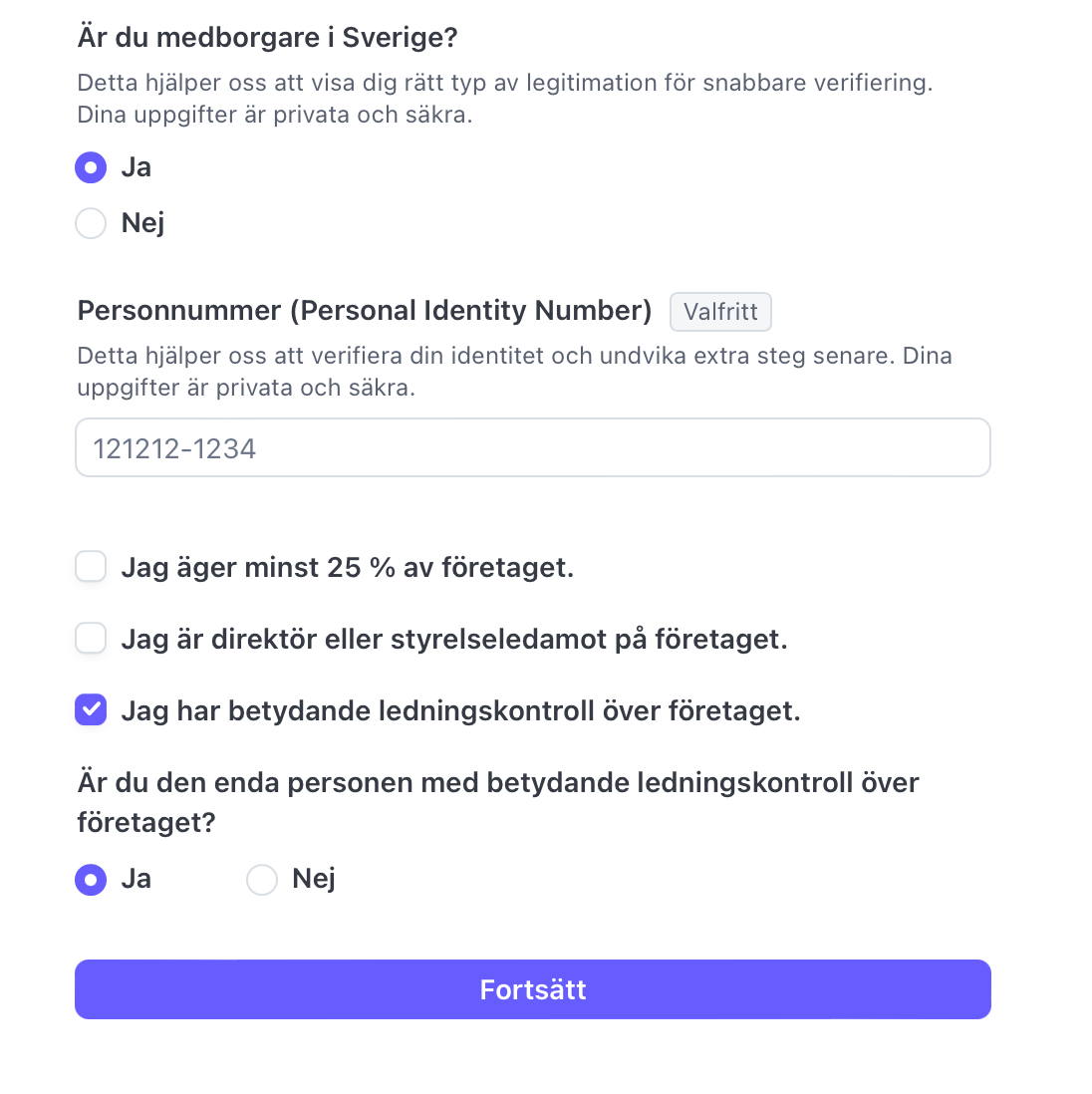1092x1094 pixels.
Task: Click the "Jag äger minst 25 %" label text
Action: click(x=348, y=568)
